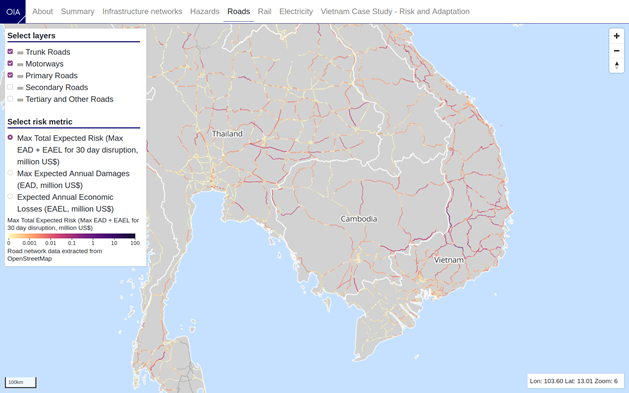This screenshot has width=629, height=393.
Task: Click the Vietnam map label
Action: tap(448, 260)
